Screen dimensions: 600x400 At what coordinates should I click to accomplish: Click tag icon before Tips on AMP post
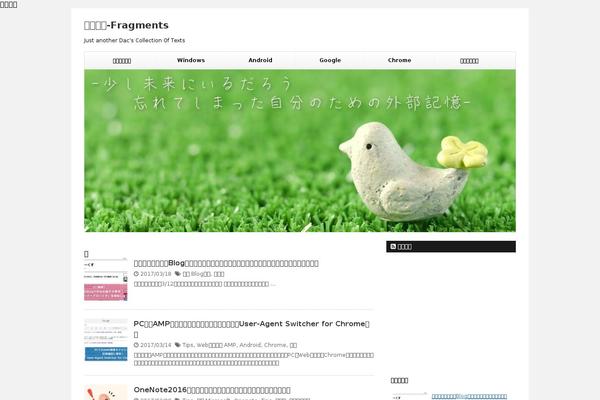pos(178,345)
